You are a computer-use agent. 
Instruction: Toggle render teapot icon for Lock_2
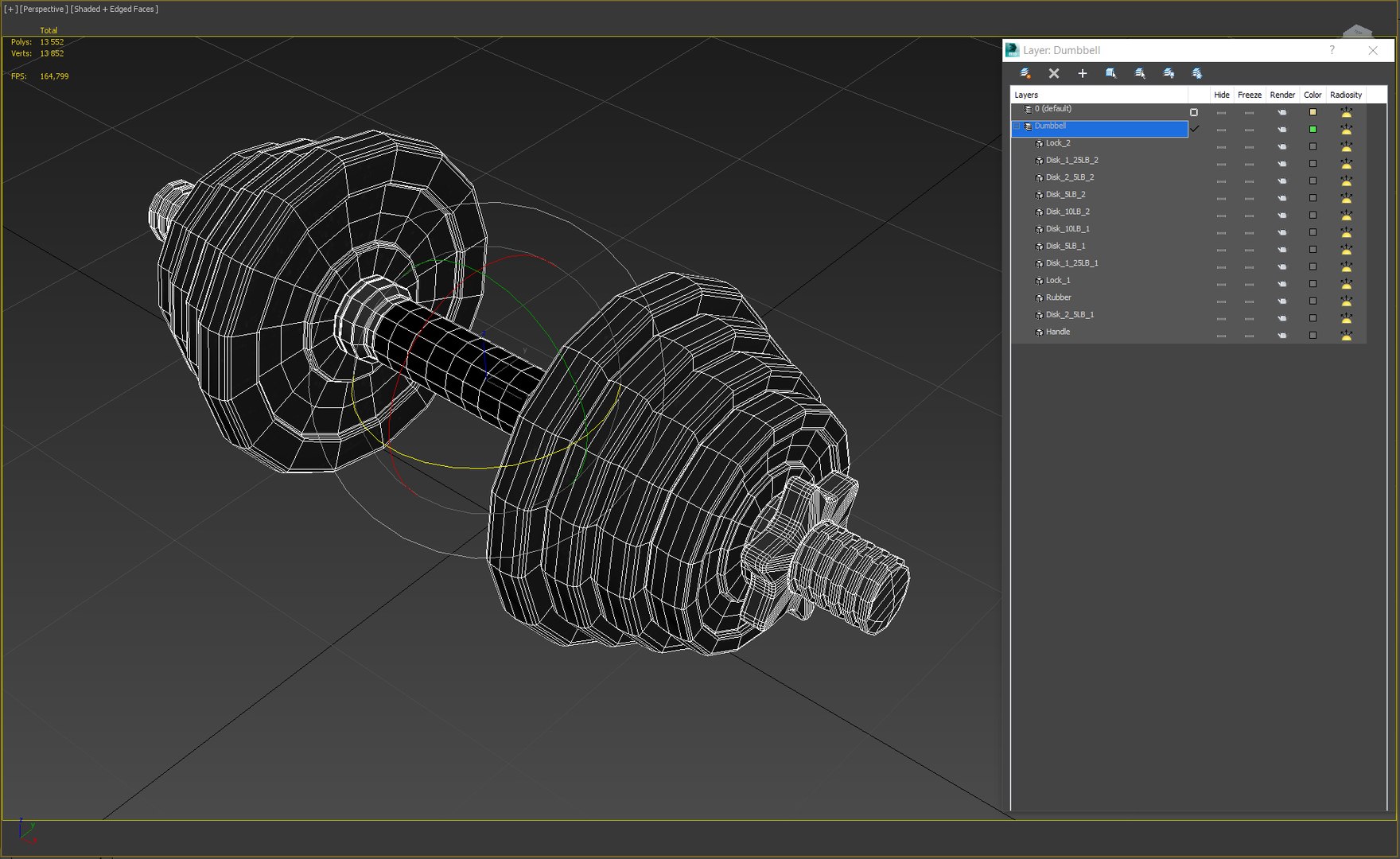(x=1281, y=146)
